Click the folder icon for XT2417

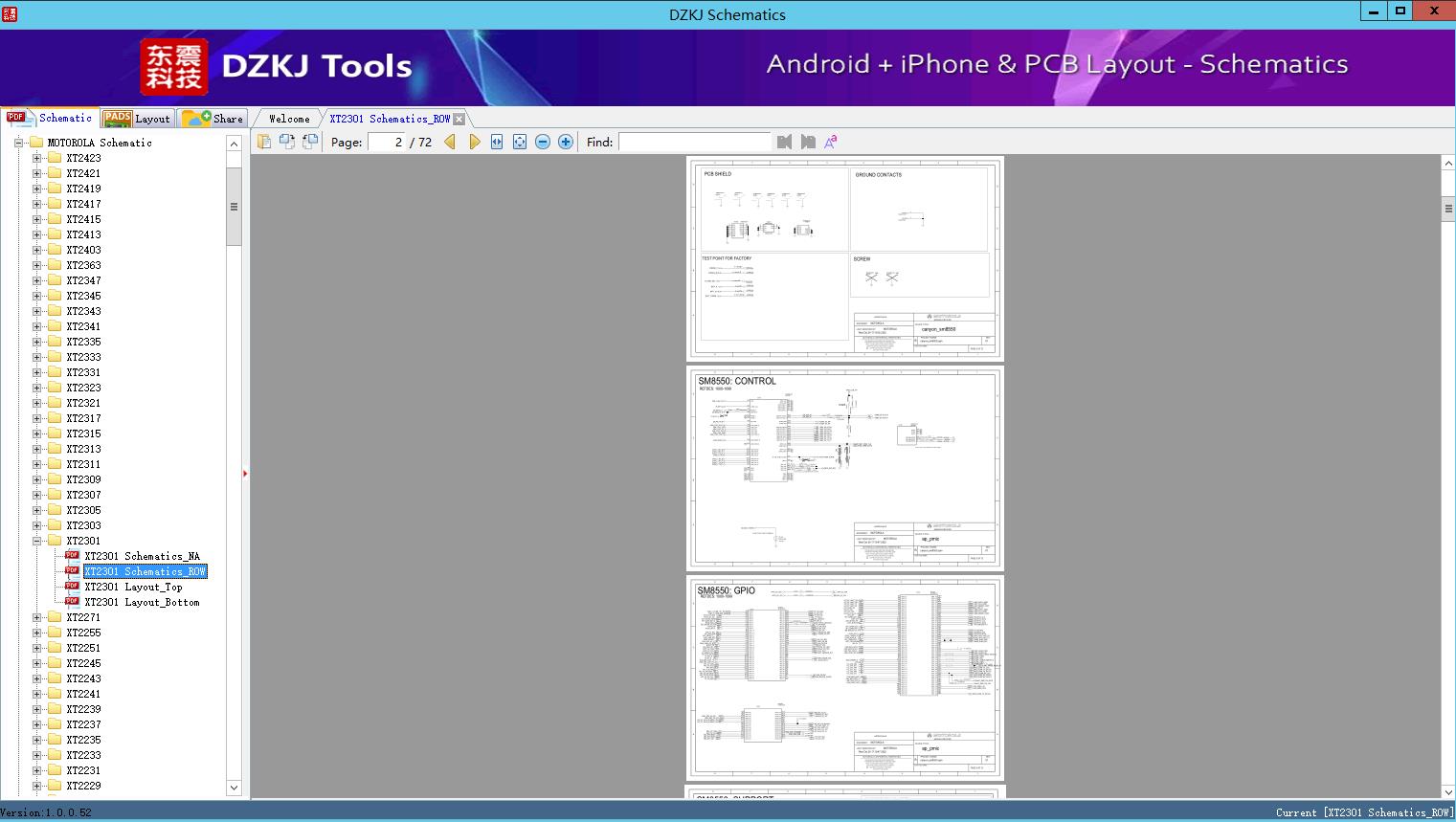click(x=55, y=204)
